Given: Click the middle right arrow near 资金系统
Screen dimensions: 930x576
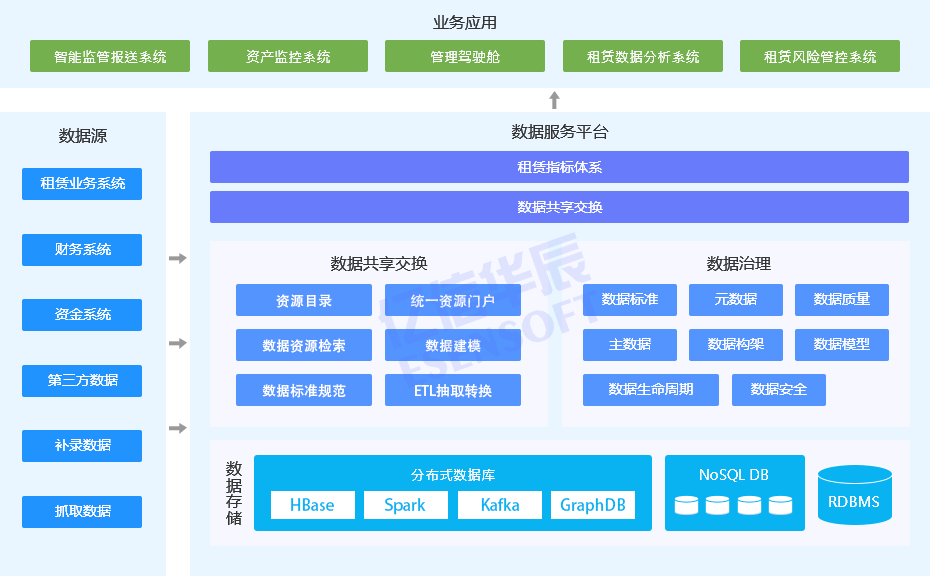Looking at the screenshot, I should pos(178,343).
